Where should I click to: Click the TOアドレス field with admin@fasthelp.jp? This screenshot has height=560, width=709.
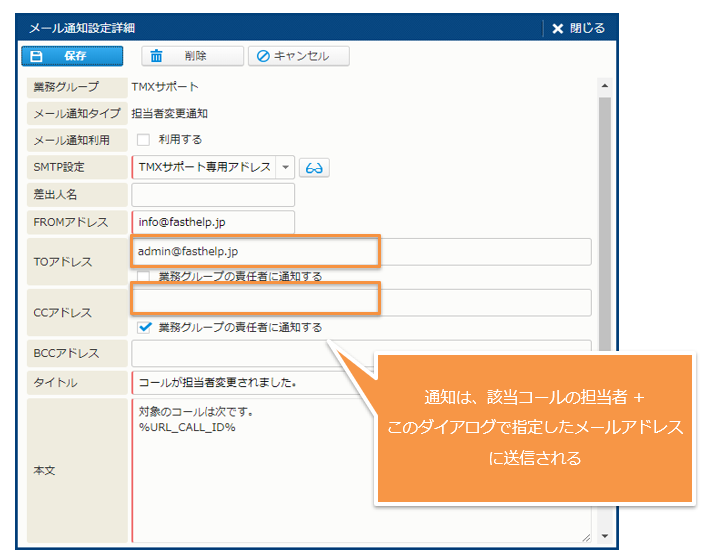tap(255, 251)
